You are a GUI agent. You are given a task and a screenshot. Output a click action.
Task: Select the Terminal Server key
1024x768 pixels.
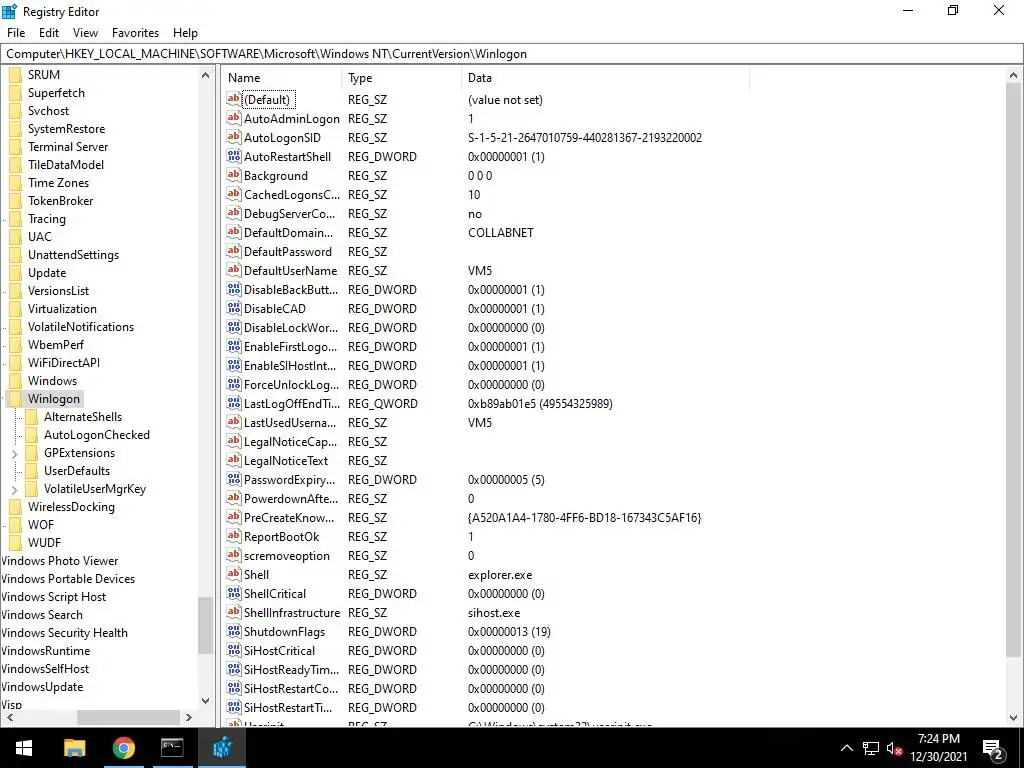coord(68,147)
